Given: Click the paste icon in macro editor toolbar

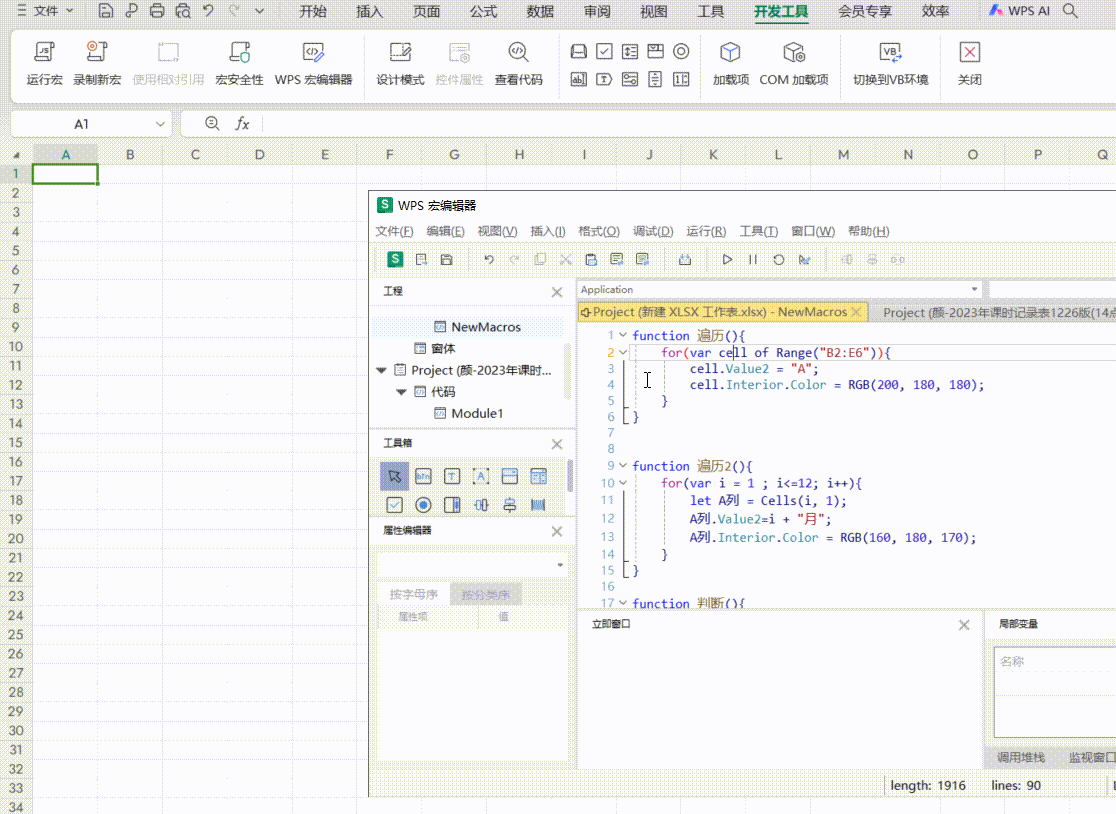Looking at the screenshot, I should pyautogui.click(x=591, y=260).
